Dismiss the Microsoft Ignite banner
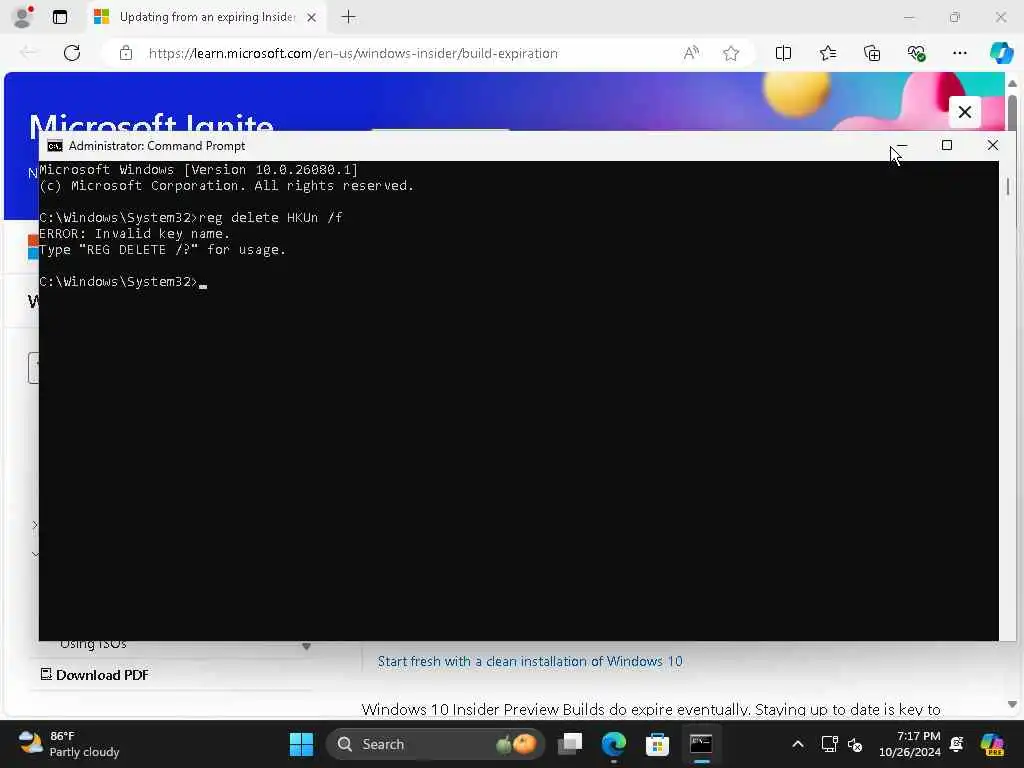 (965, 112)
